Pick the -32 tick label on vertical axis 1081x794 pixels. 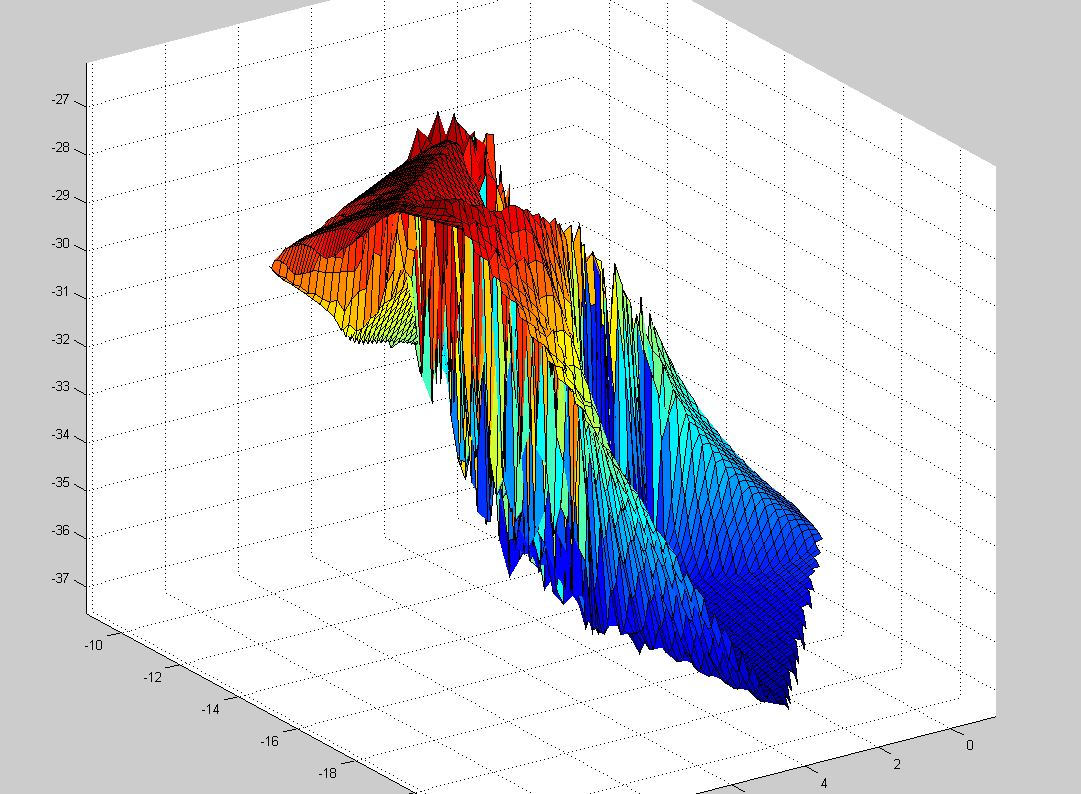(62, 340)
